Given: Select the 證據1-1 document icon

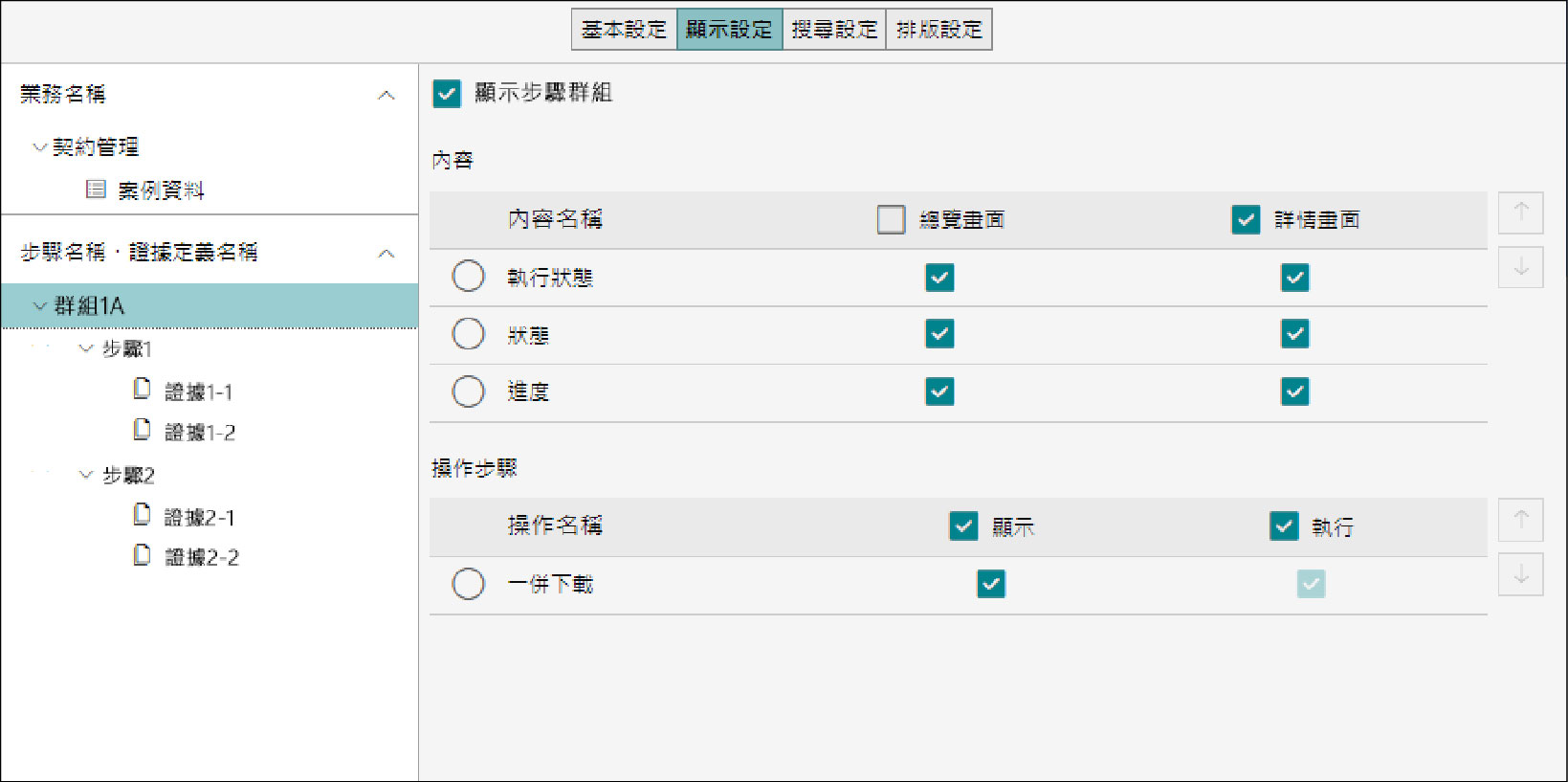Looking at the screenshot, I should [x=142, y=389].
